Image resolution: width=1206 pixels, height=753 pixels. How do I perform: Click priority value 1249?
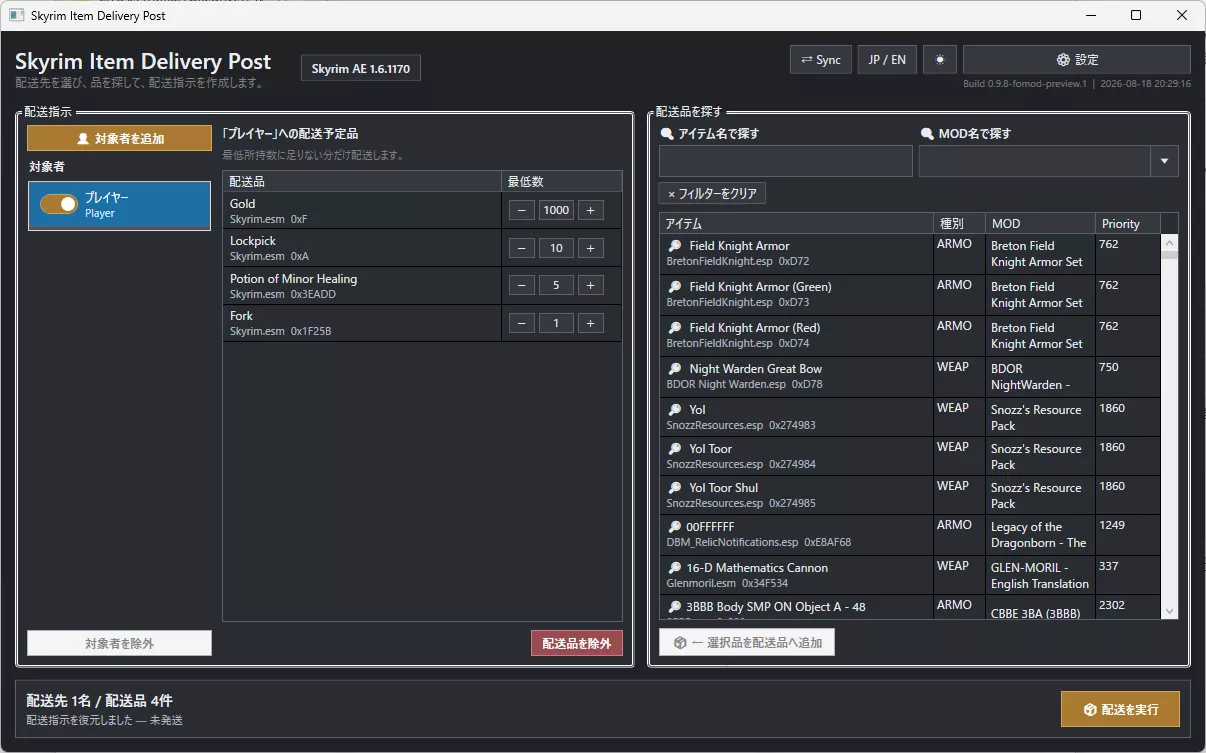tap(1112, 525)
